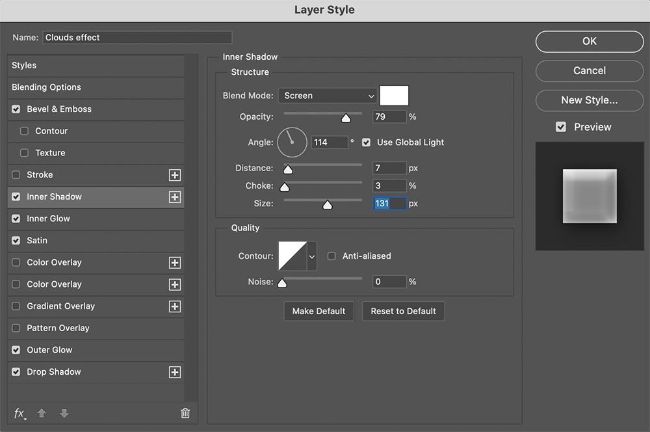
Task: Add another Inner Shadow with plus icon
Action: point(175,197)
